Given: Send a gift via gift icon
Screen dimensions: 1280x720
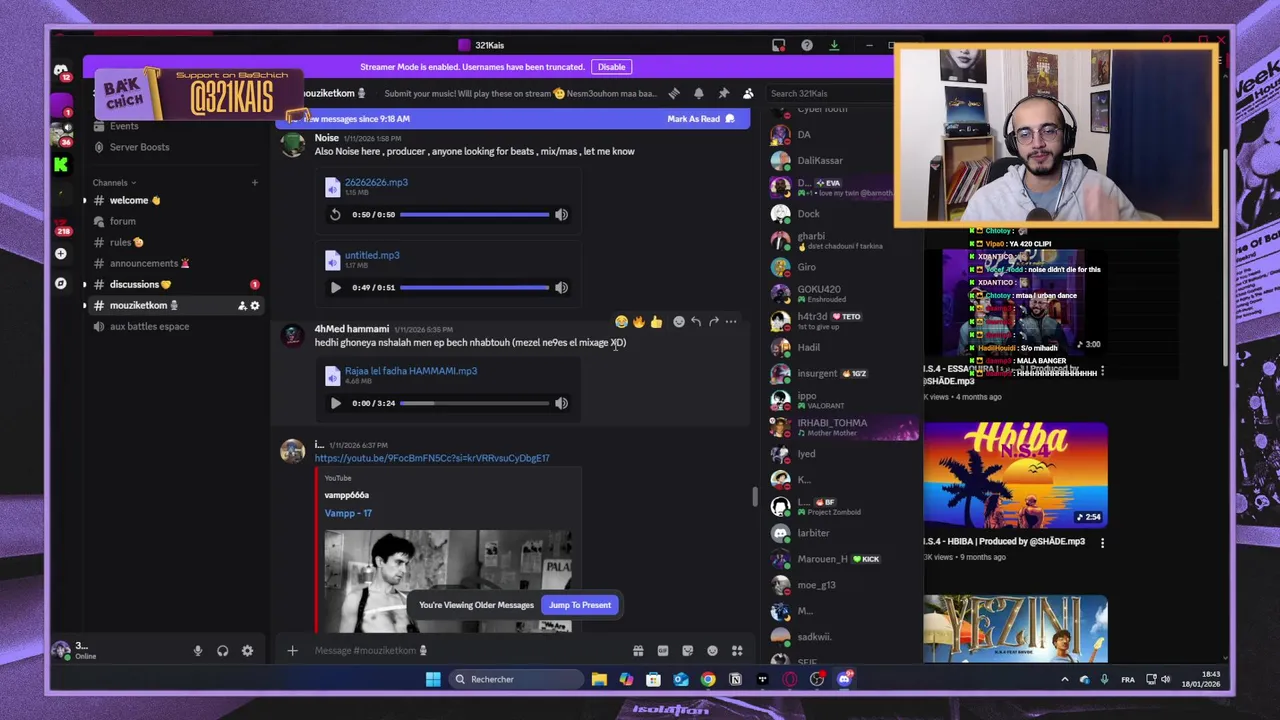Looking at the screenshot, I should pos(638,650).
